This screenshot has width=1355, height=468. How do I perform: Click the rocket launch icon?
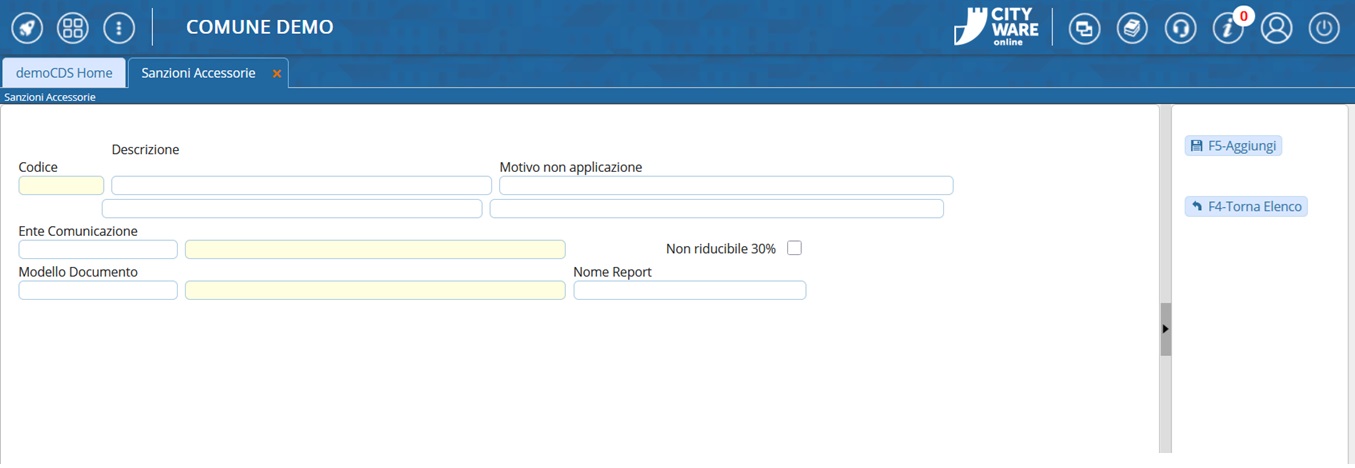point(27,28)
